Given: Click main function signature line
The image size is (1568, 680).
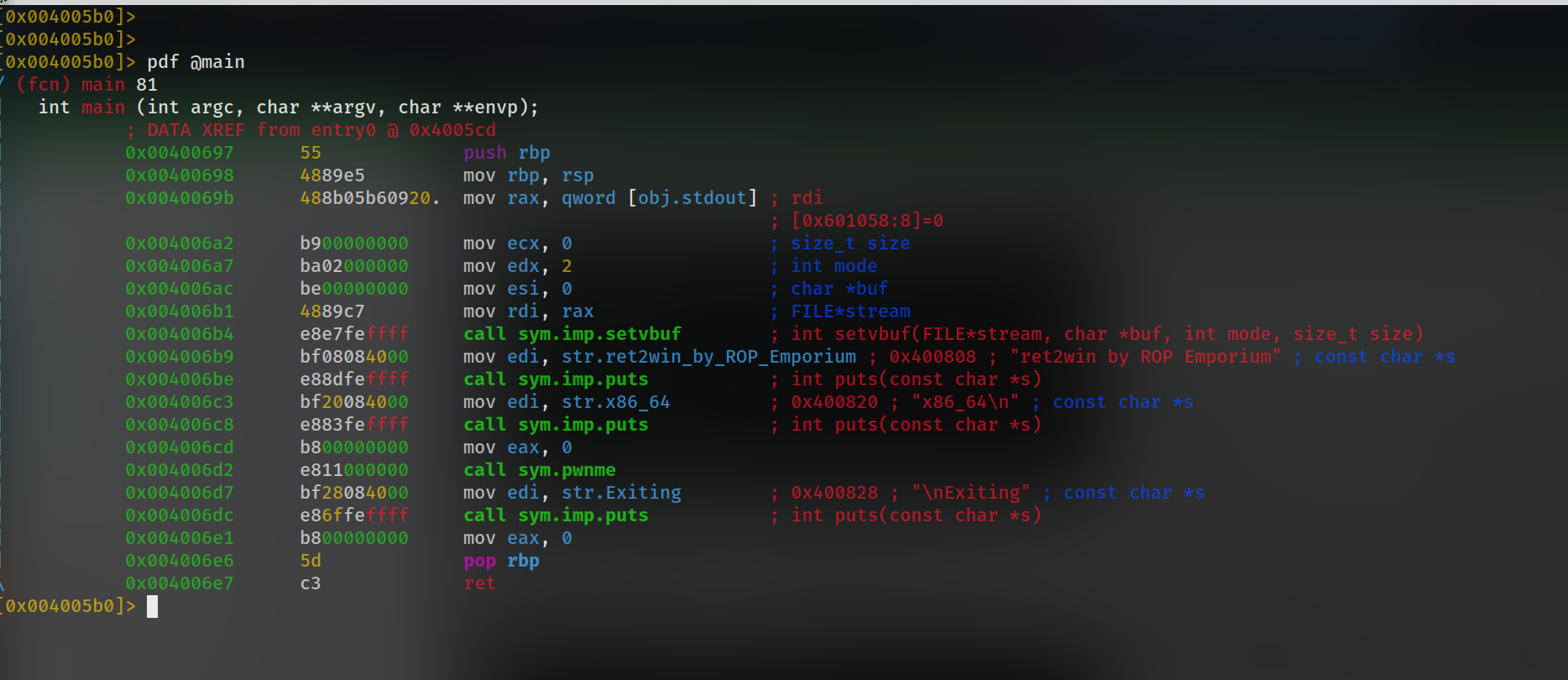Looking at the screenshot, I should [x=288, y=107].
